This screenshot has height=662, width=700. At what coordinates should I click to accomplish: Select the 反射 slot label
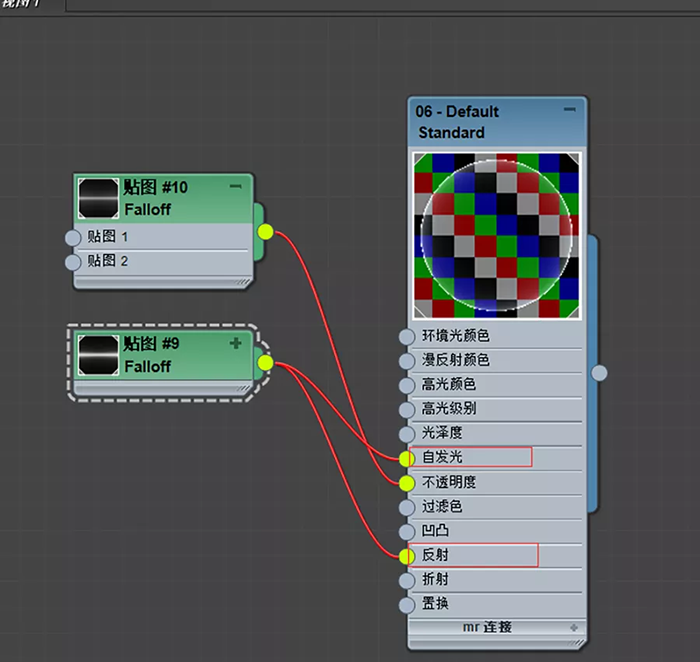click(x=435, y=555)
